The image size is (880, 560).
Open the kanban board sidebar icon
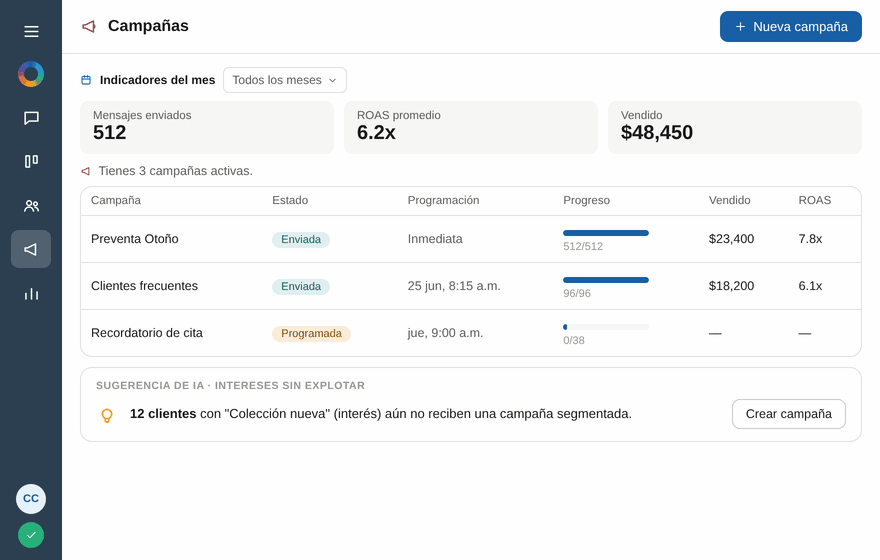(31, 162)
